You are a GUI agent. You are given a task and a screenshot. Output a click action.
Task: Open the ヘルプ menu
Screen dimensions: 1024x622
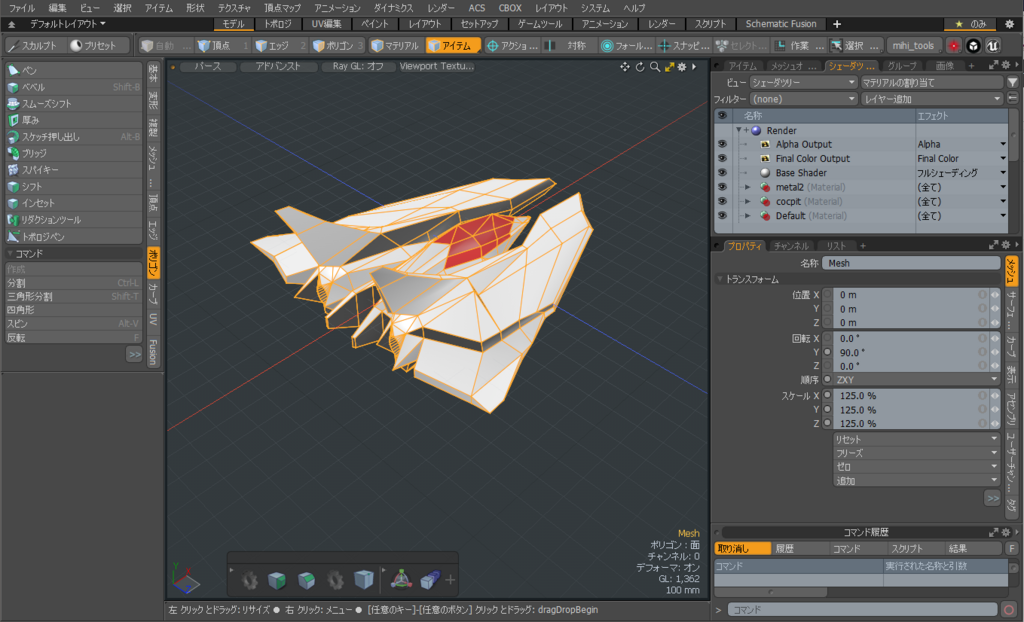(x=634, y=8)
